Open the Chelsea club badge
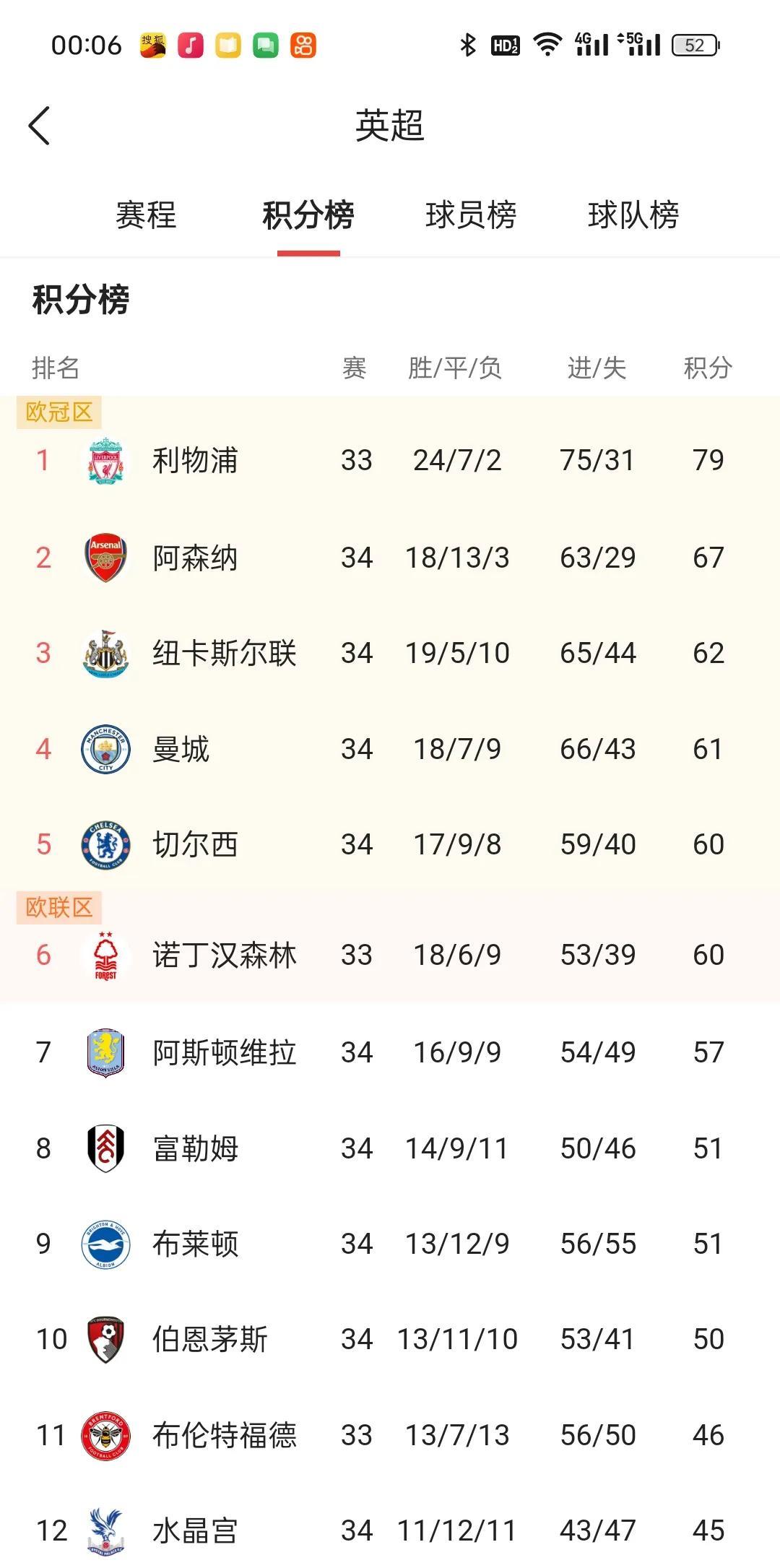The width and height of the screenshot is (780, 1568). tap(106, 844)
